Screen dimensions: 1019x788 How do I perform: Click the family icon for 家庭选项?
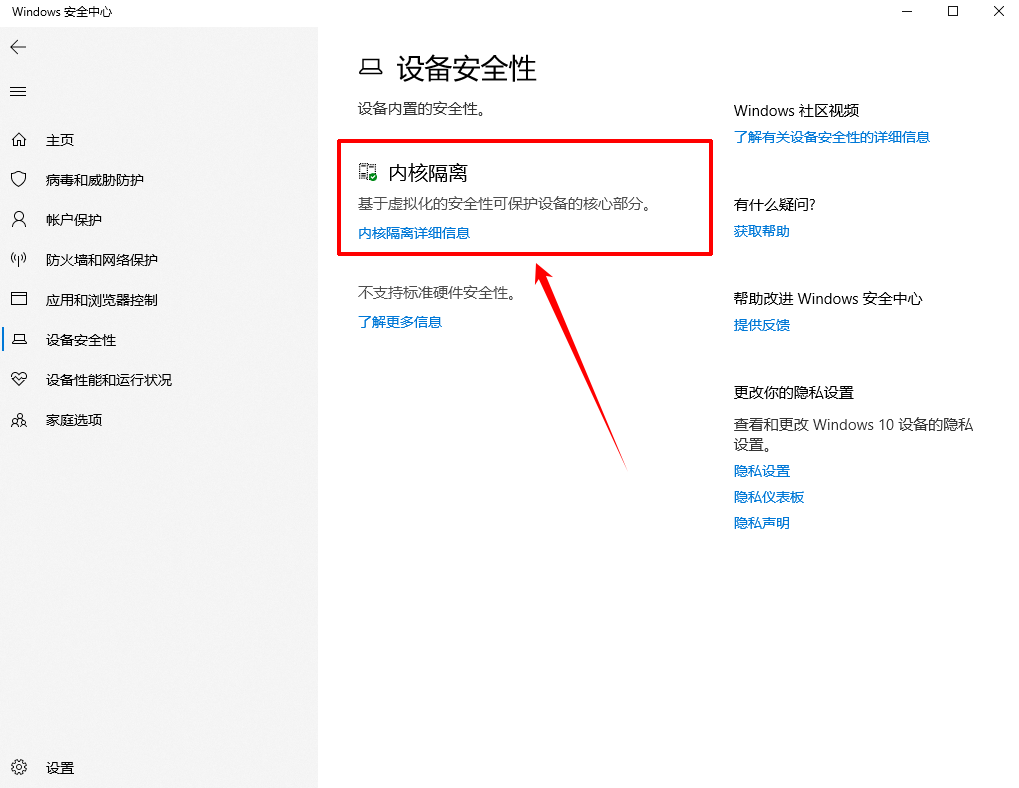coord(19,420)
